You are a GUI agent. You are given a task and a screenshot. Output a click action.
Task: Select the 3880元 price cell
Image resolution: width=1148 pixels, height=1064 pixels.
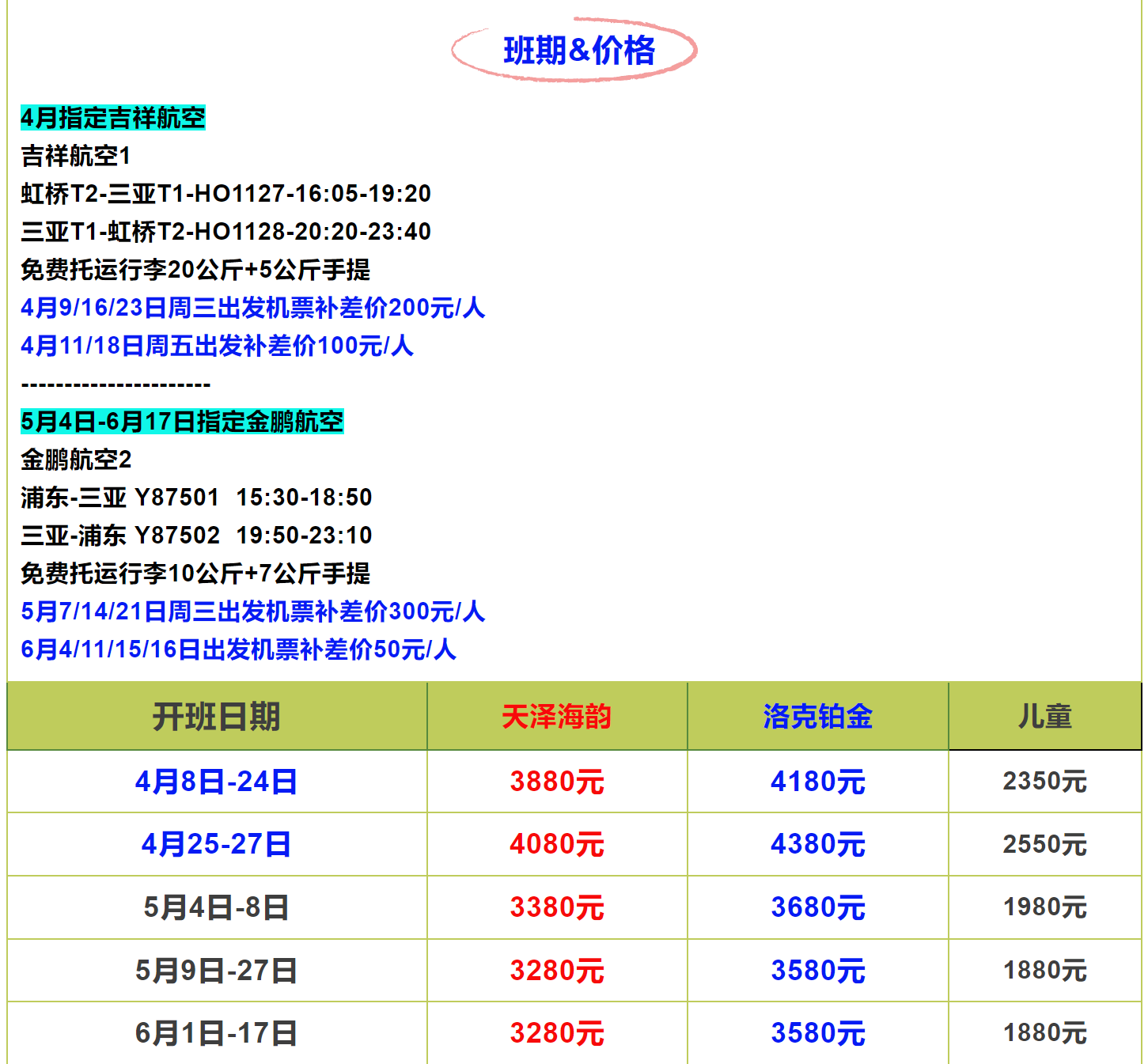click(557, 782)
